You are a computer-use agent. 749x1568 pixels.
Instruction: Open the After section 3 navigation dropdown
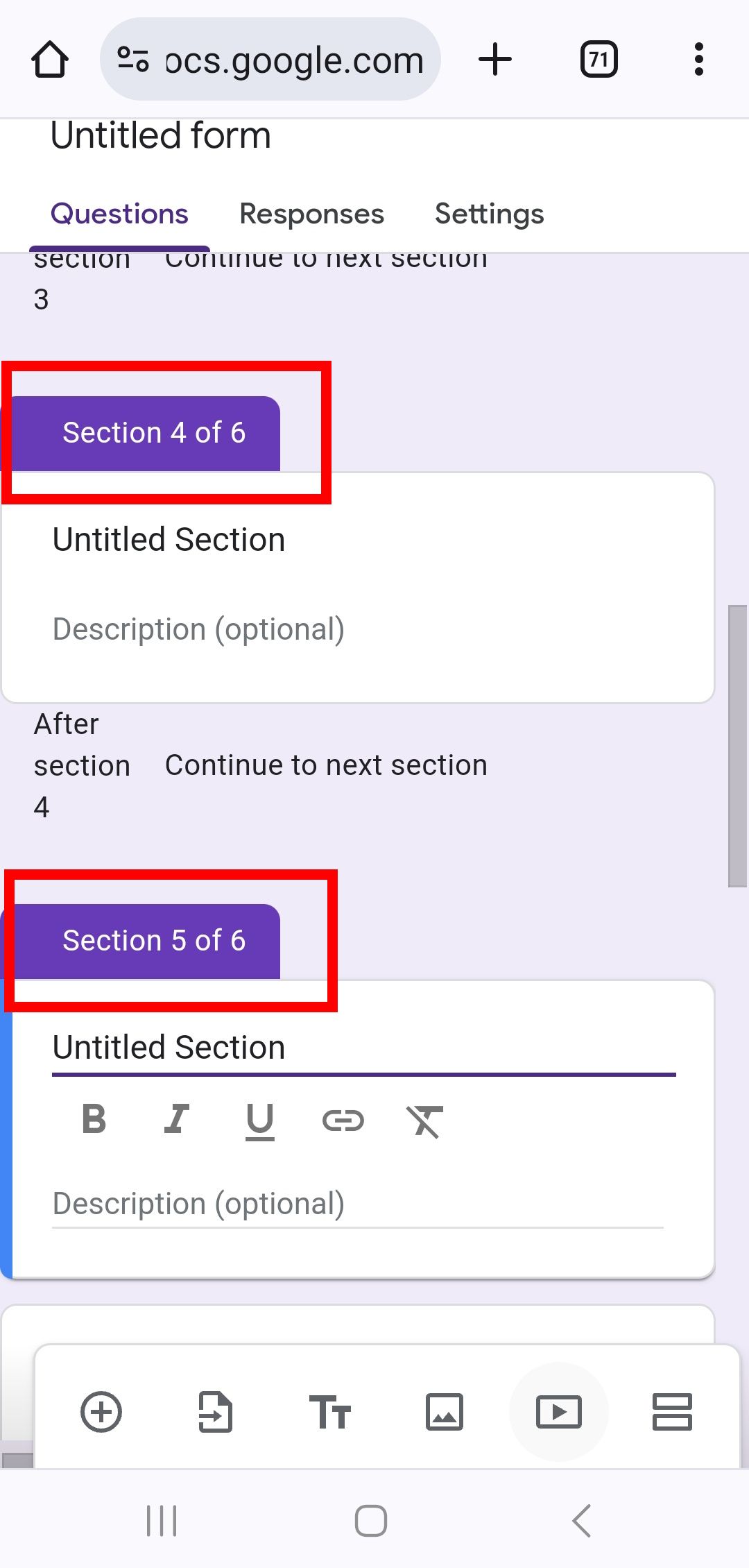[326, 258]
